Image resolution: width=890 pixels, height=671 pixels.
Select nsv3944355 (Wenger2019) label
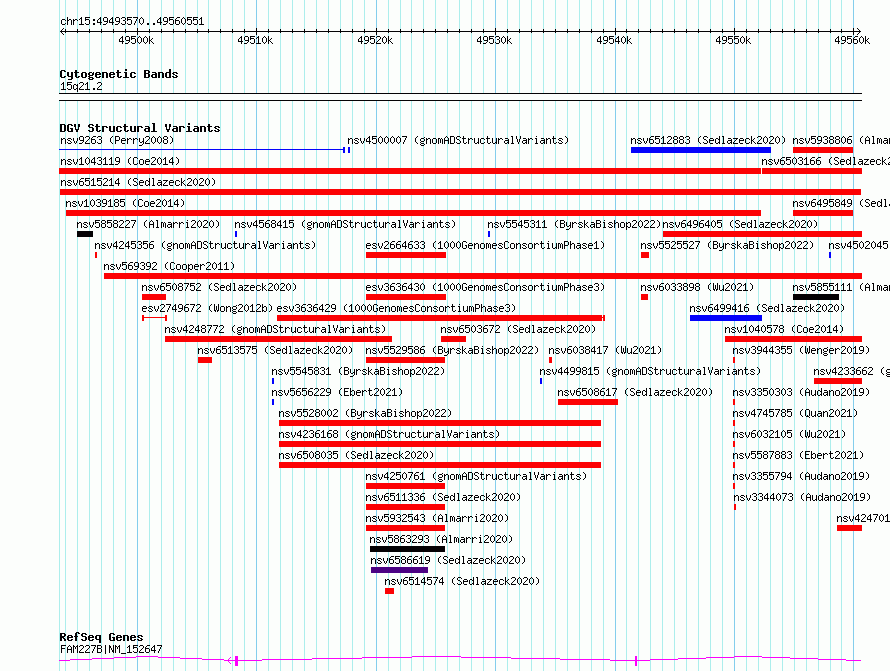coord(801,350)
